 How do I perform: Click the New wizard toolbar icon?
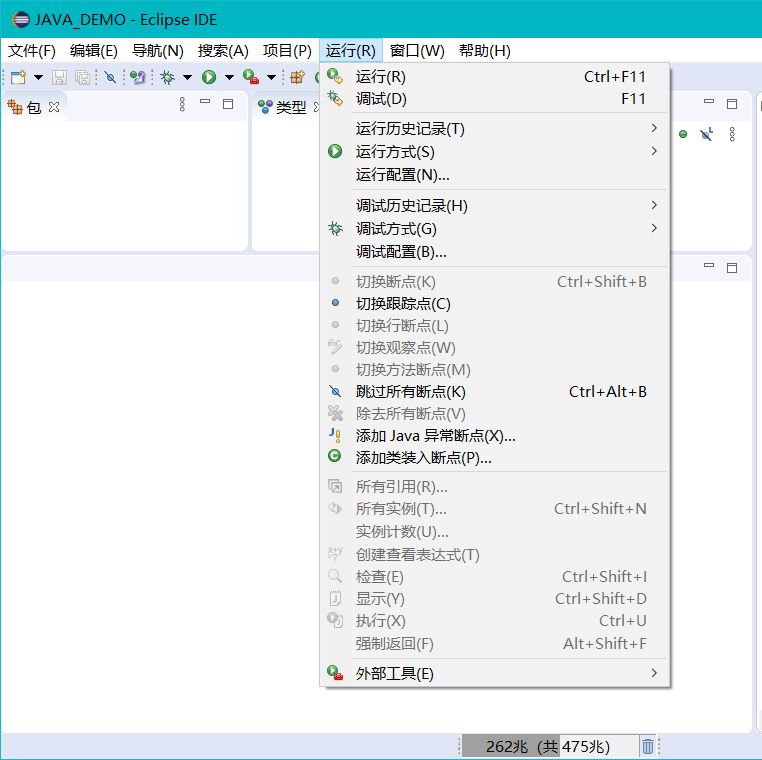[18, 77]
